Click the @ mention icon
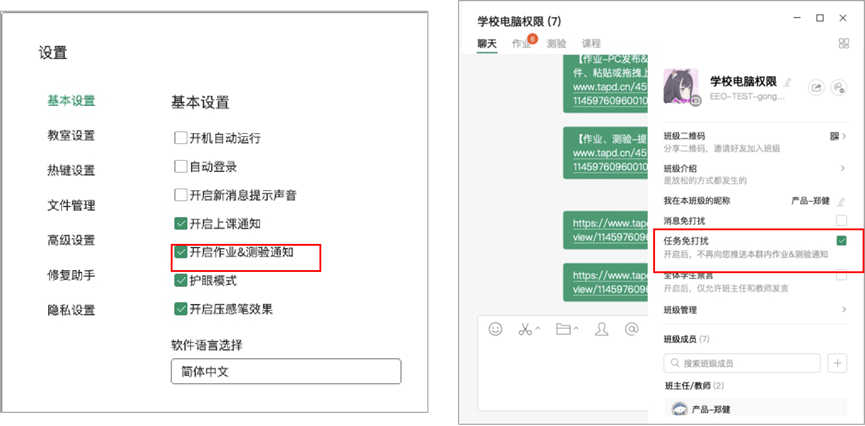Image resolution: width=865 pixels, height=426 pixels. point(631,329)
